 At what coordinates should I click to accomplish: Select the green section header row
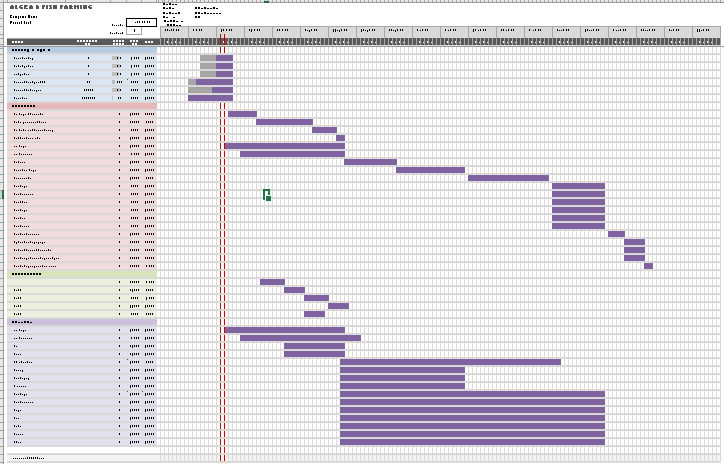click(x=82, y=274)
